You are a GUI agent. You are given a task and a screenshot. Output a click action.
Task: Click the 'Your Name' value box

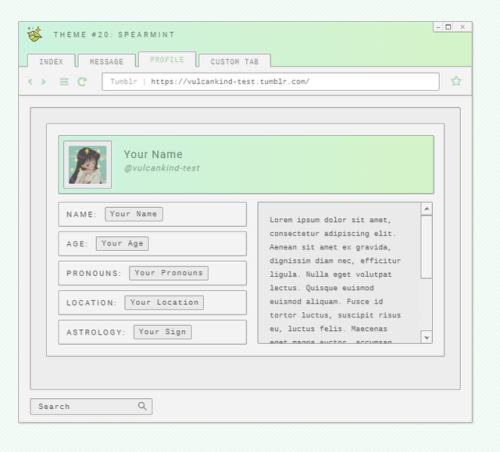click(x=134, y=214)
